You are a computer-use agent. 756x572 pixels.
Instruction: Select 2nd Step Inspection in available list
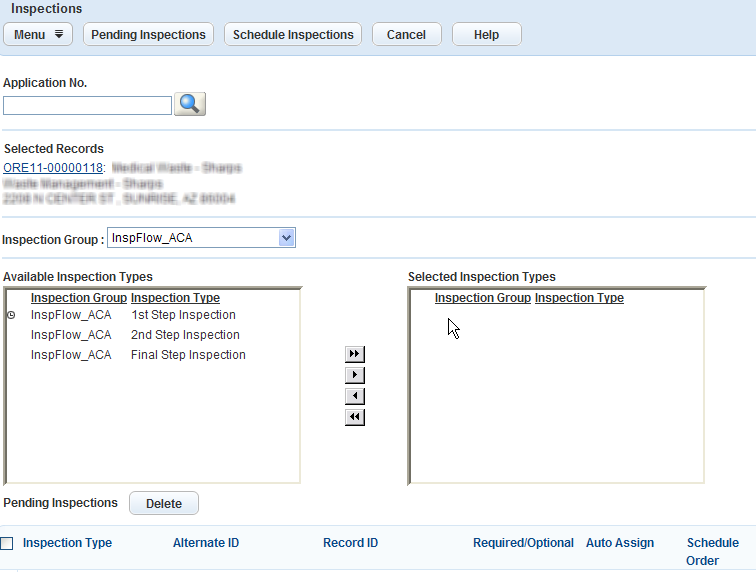pyautogui.click(x=185, y=335)
